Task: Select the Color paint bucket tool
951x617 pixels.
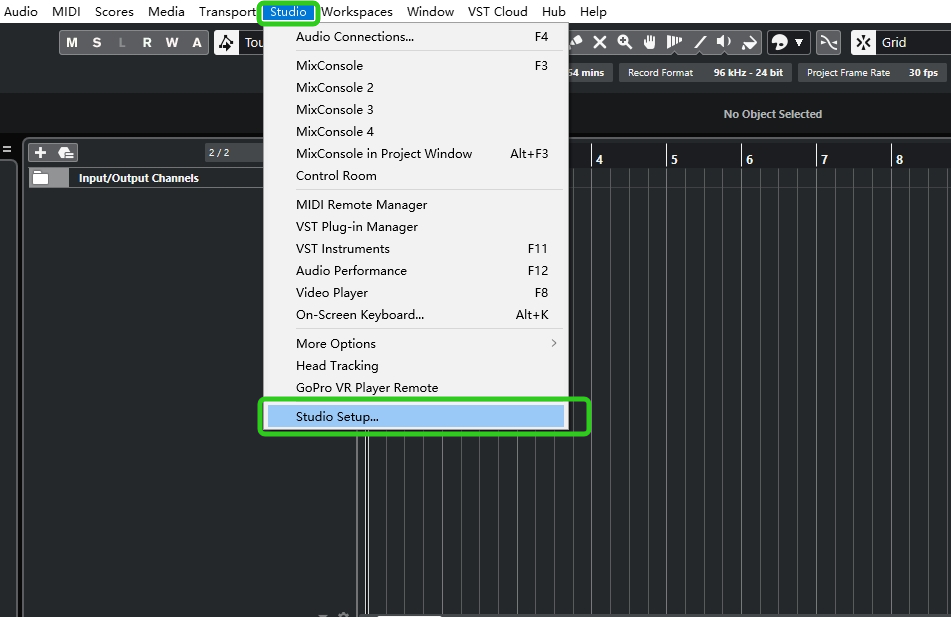Action: click(750, 42)
